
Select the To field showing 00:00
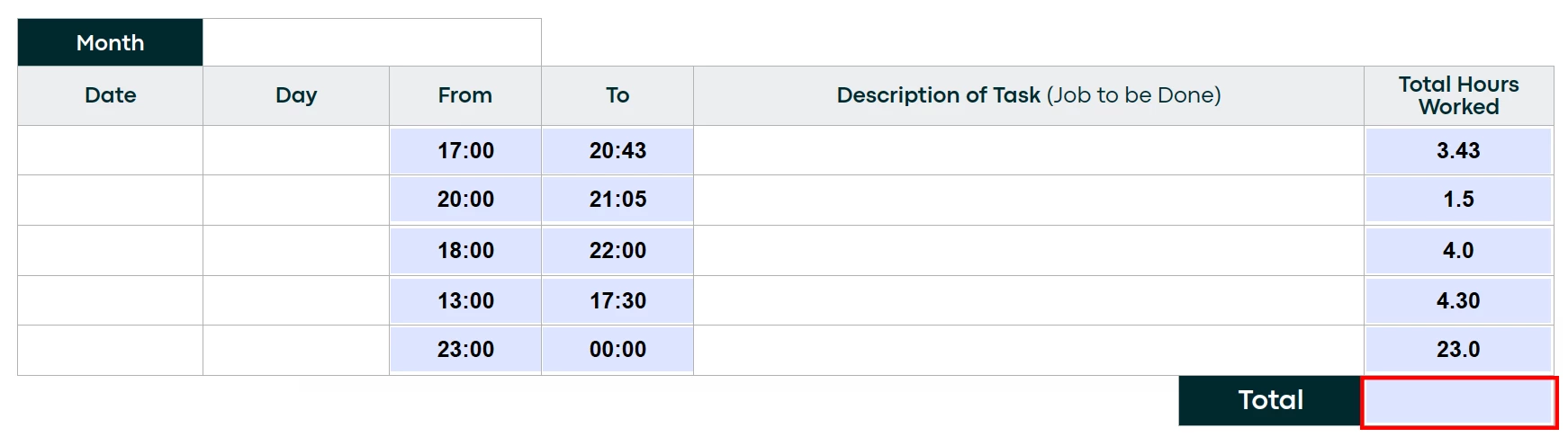(617, 350)
